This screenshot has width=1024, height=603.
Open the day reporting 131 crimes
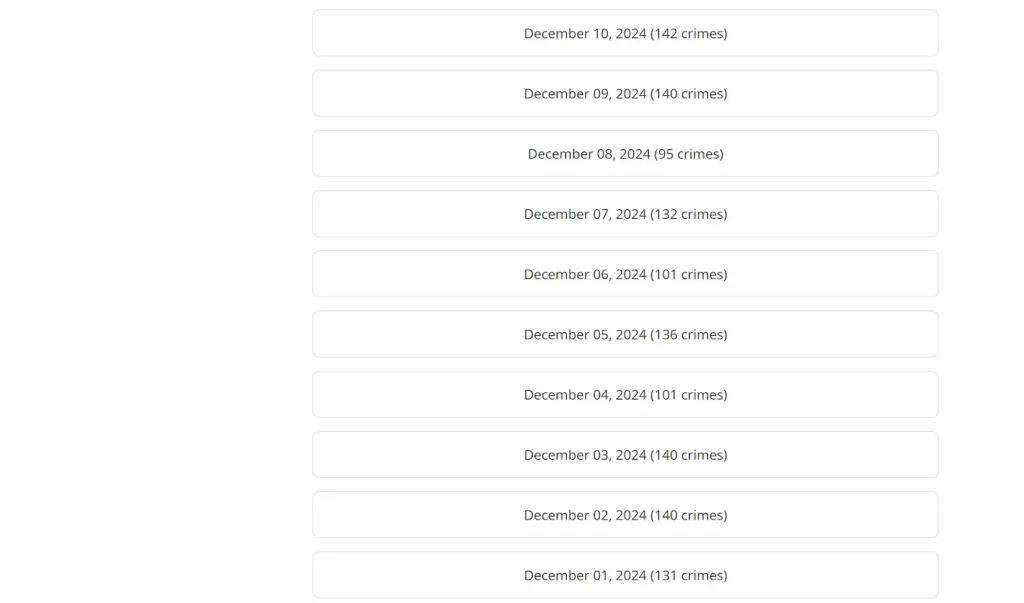pos(625,575)
